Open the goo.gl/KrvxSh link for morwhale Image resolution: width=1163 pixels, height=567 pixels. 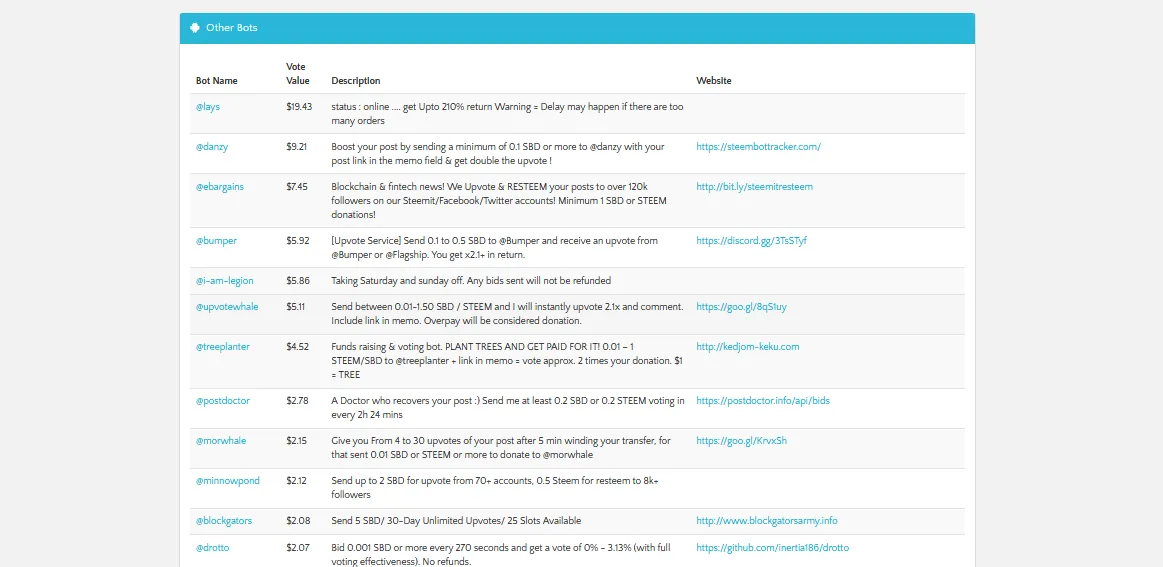click(x=742, y=441)
